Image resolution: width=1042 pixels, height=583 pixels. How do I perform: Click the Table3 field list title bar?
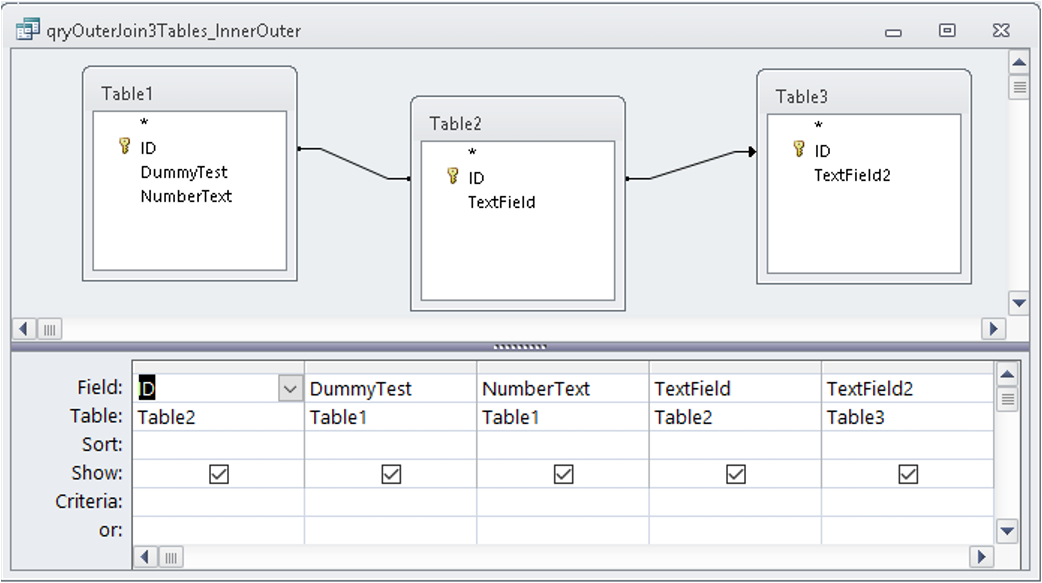click(864, 97)
